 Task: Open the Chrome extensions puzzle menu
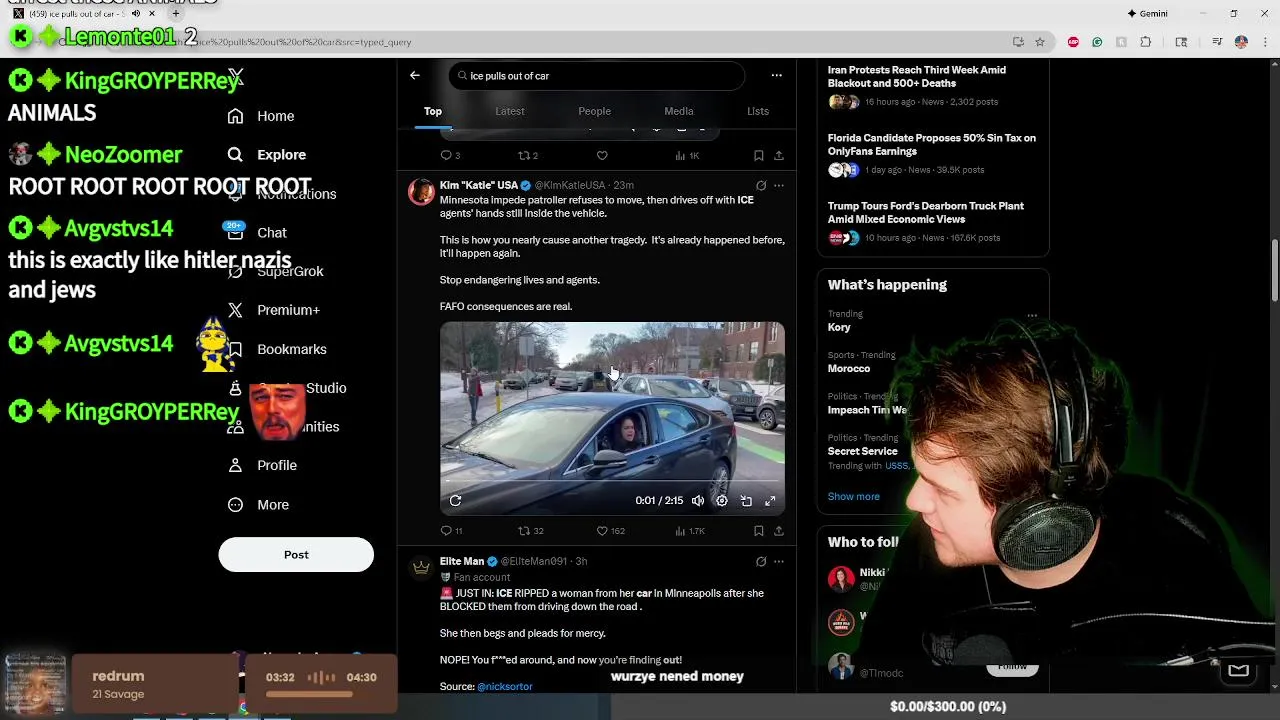click(x=1146, y=42)
